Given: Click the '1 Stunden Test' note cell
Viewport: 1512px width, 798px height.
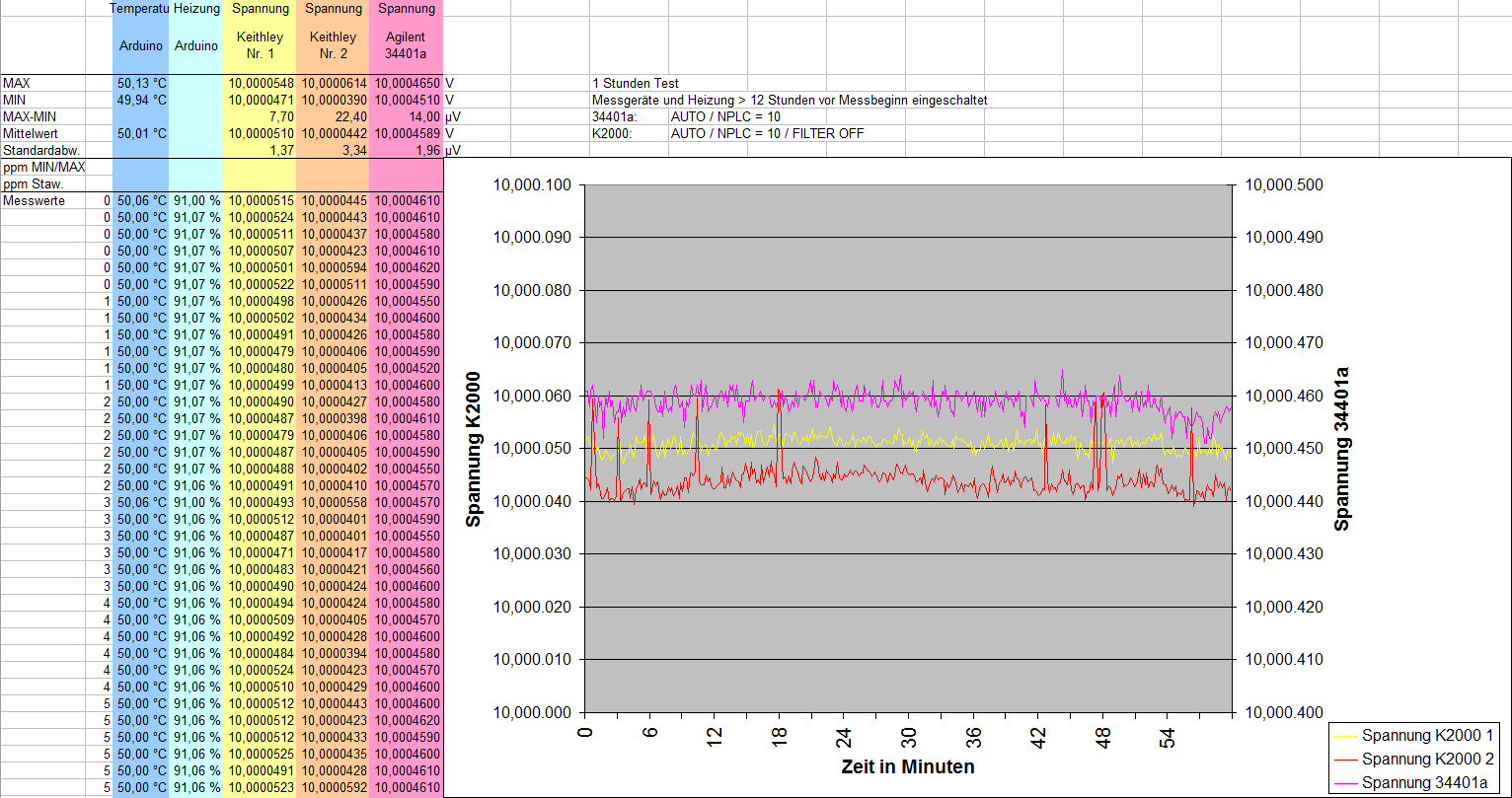Looking at the screenshot, I should click(x=636, y=84).
